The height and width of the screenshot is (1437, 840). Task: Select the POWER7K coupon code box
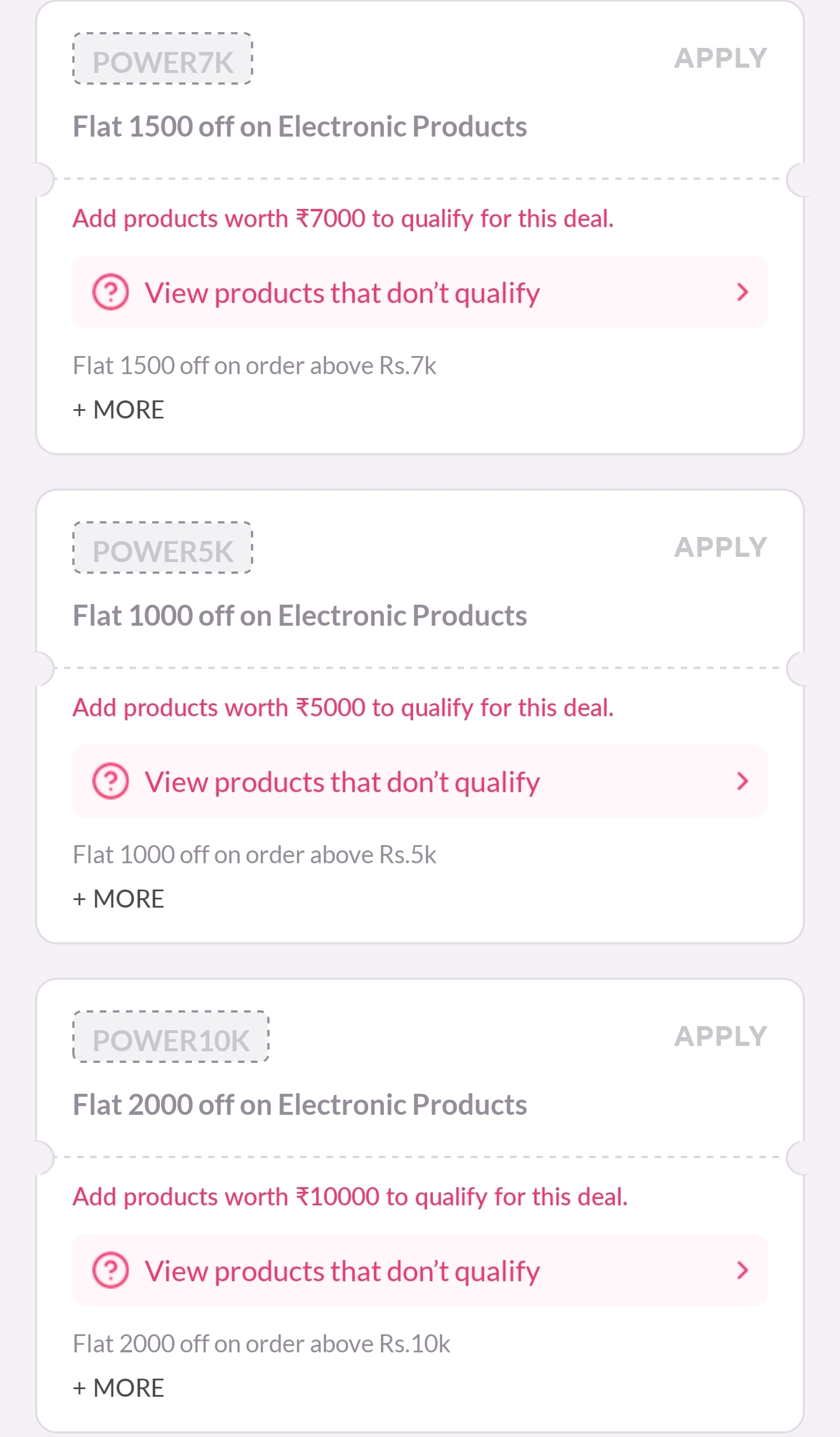coord(163,60)
